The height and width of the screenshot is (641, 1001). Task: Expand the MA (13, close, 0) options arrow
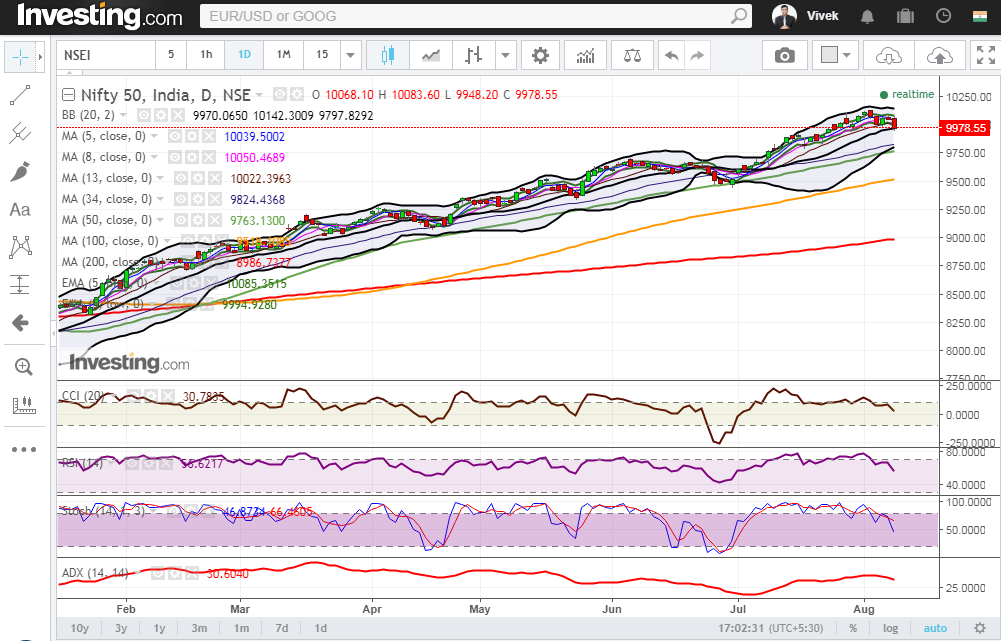click(160, 178)
